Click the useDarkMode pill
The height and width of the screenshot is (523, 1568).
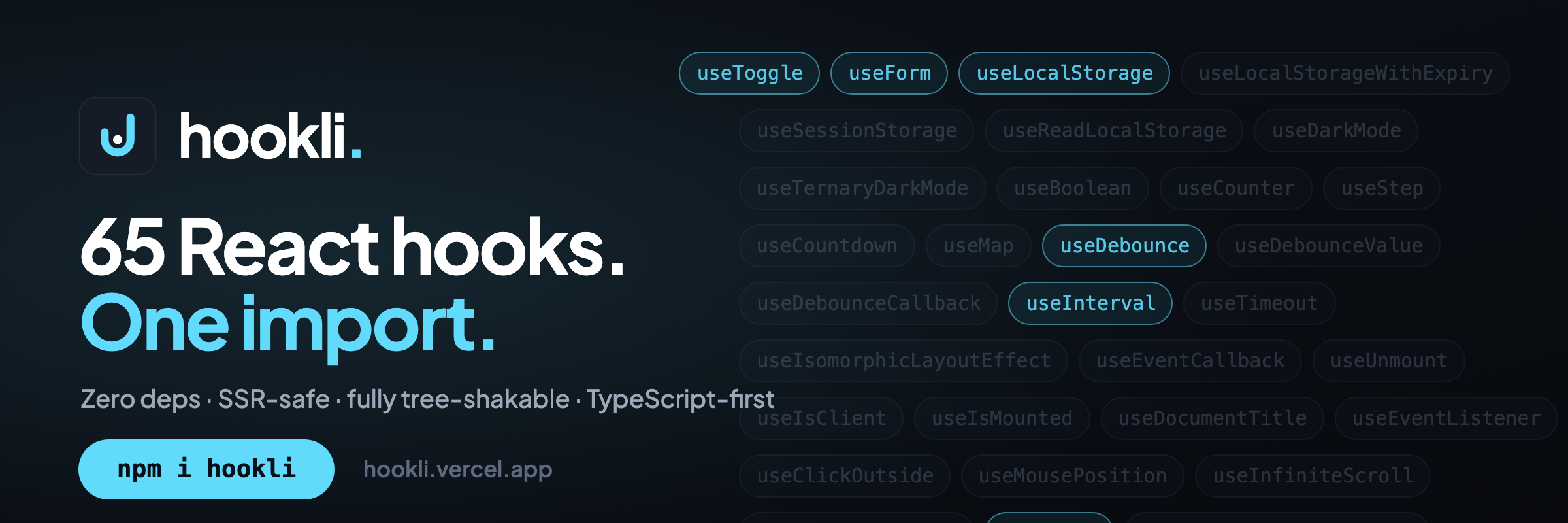[x=1336, y=131]
